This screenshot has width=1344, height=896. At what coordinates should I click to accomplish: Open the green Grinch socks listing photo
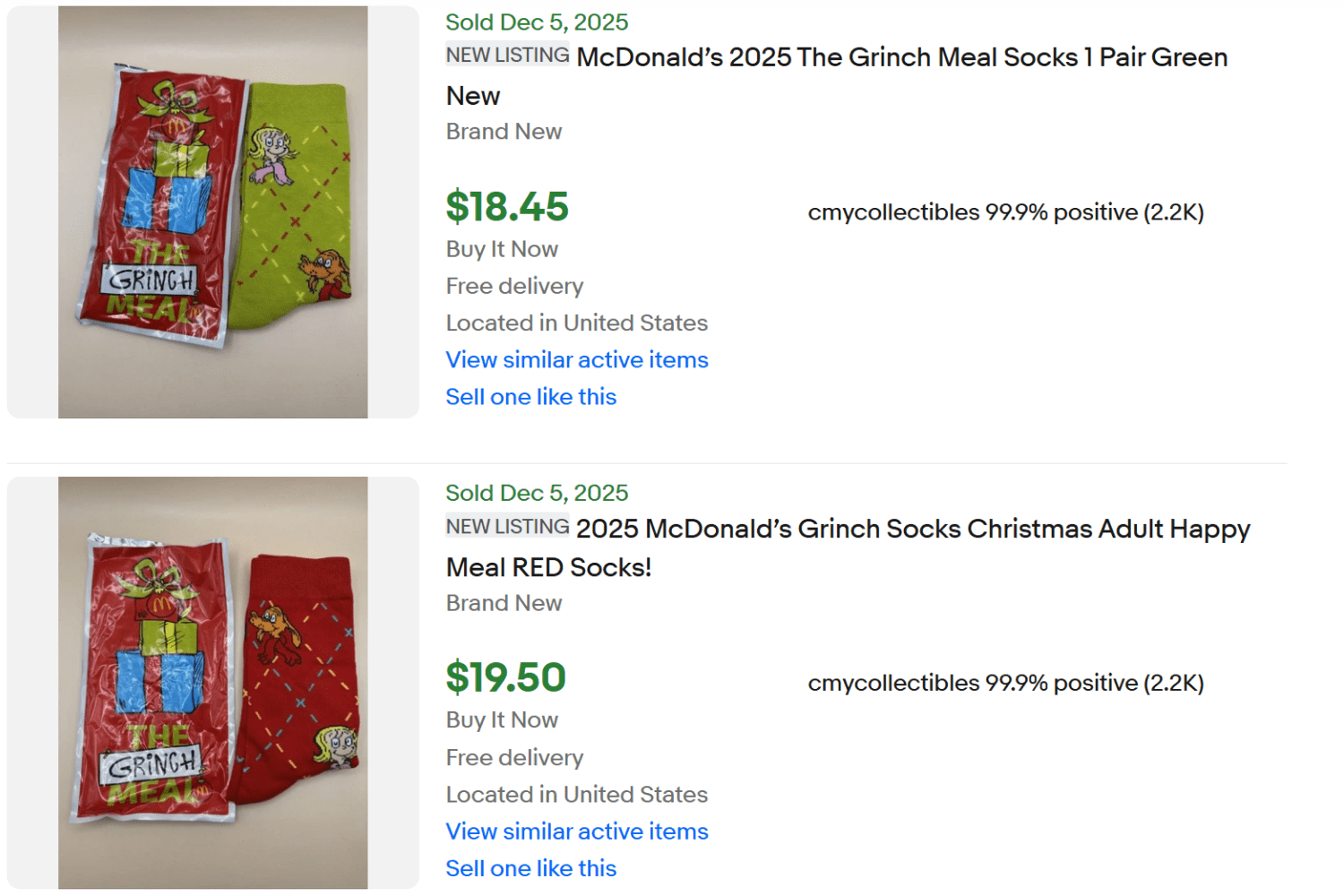pyautogui.click(x=213, y=212)
